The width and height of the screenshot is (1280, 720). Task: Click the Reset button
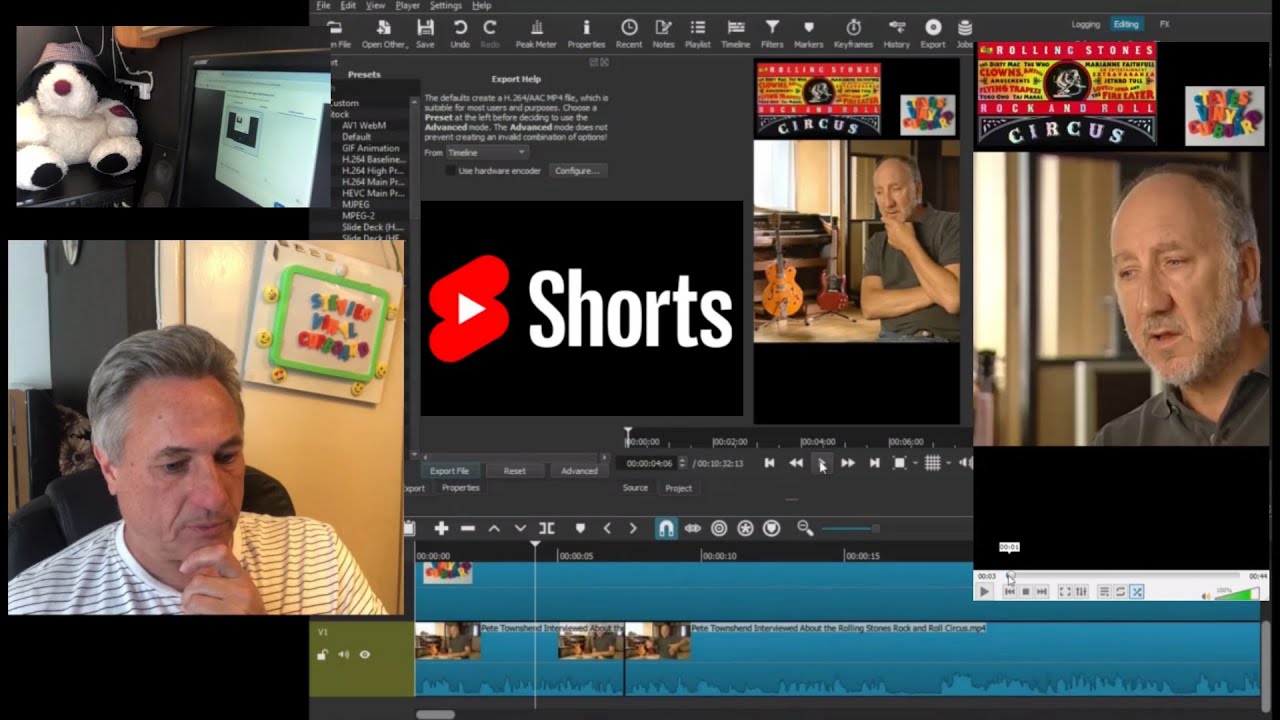[514, 471]
